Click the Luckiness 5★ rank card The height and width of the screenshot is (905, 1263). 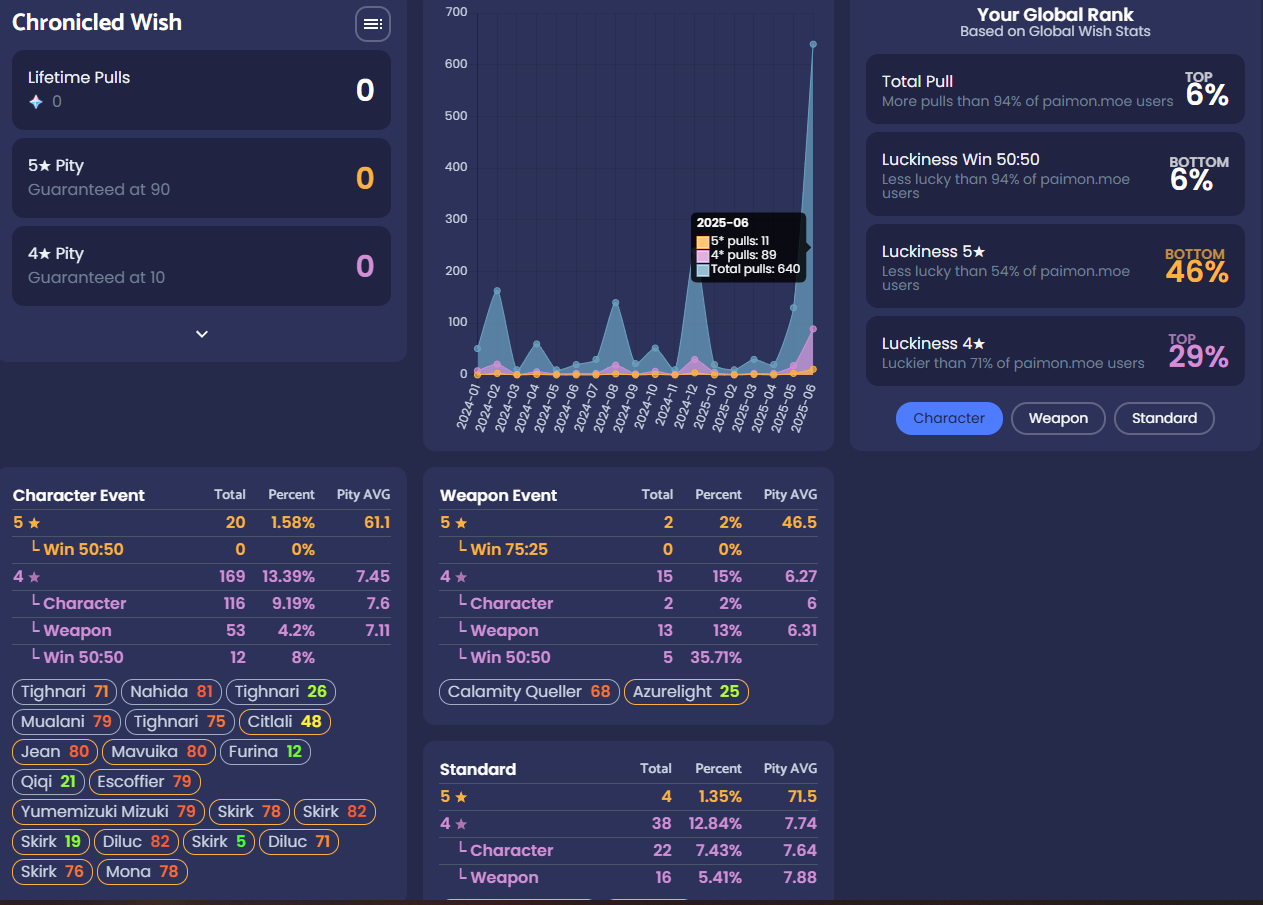(x=1055, y=266)
